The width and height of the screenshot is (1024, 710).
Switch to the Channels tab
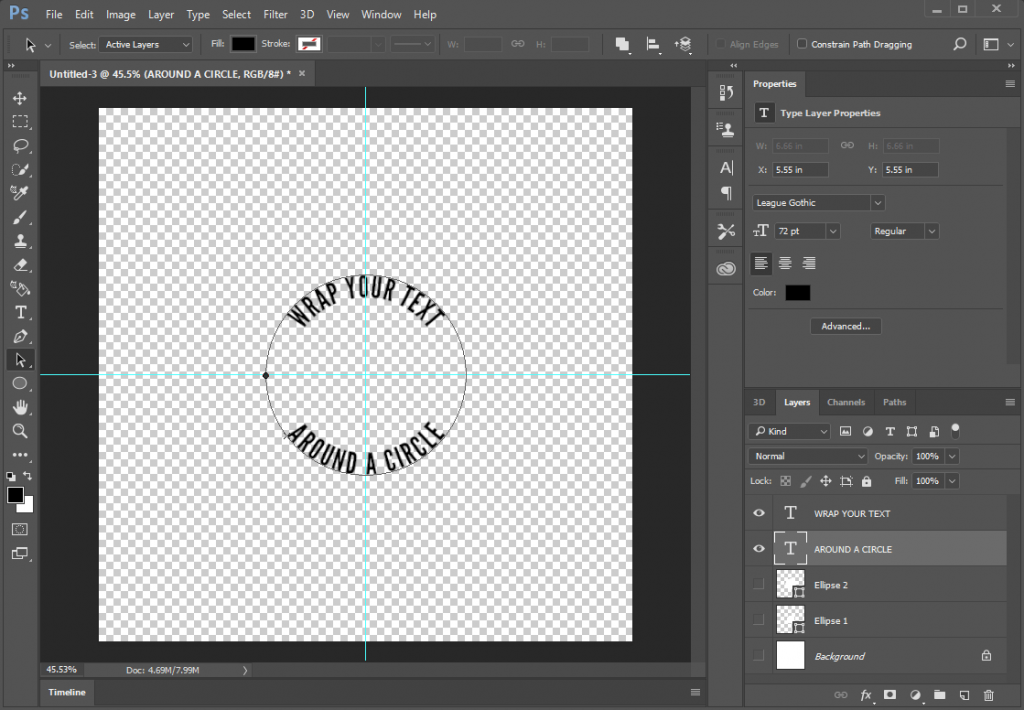click(846, 402)
